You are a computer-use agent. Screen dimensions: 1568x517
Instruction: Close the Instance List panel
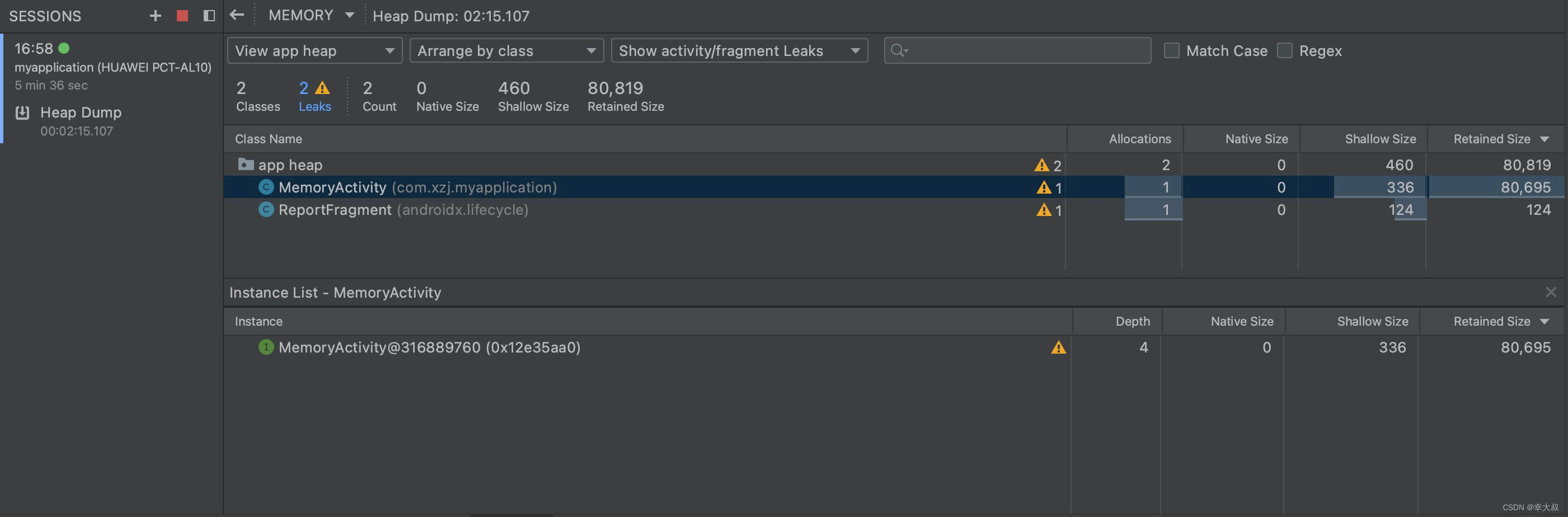coord(1550,292)
